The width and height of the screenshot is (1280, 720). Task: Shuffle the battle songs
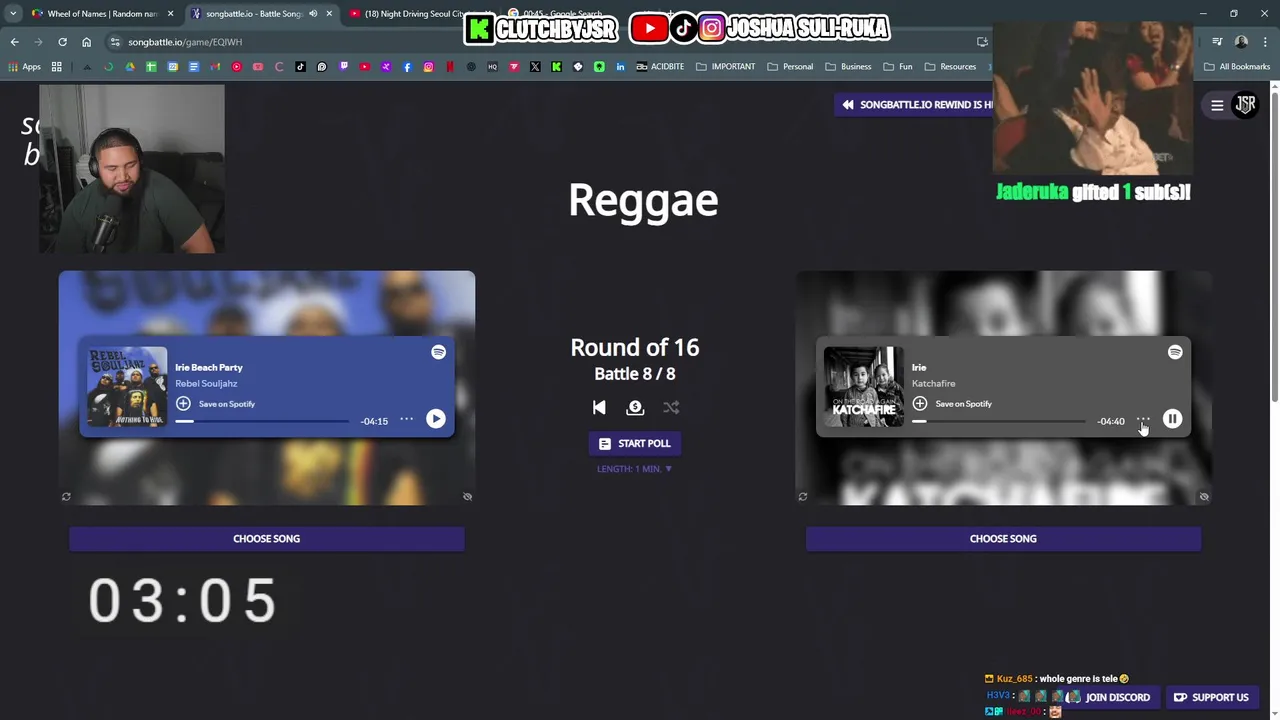click(x=671, y=407)
